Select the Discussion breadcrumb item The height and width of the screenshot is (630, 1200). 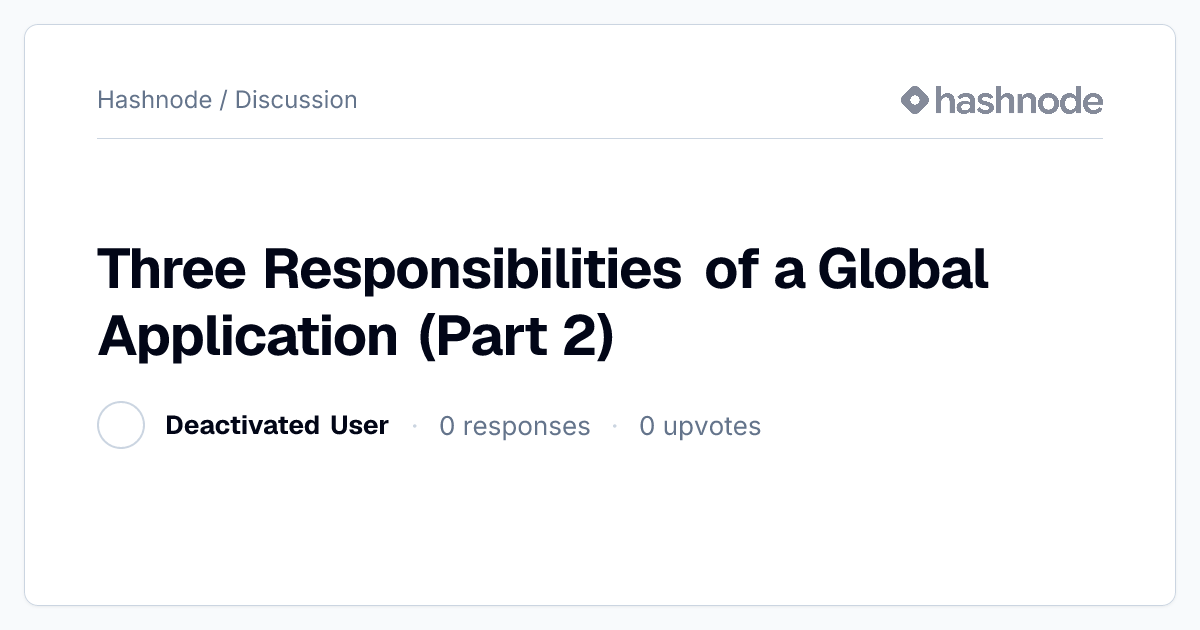click(296, 100)
